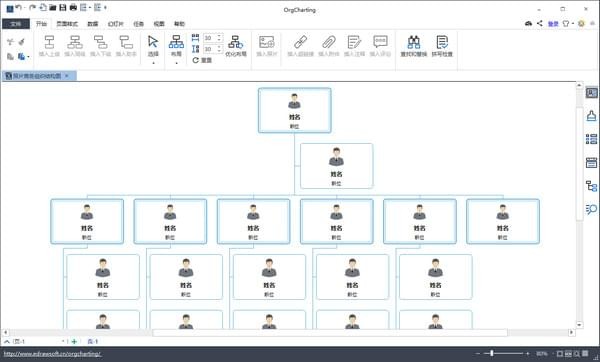This screenshot has height=362, width=600.
Task: Click Insert Photo (插入照片) icon
Action: (267, 42)
